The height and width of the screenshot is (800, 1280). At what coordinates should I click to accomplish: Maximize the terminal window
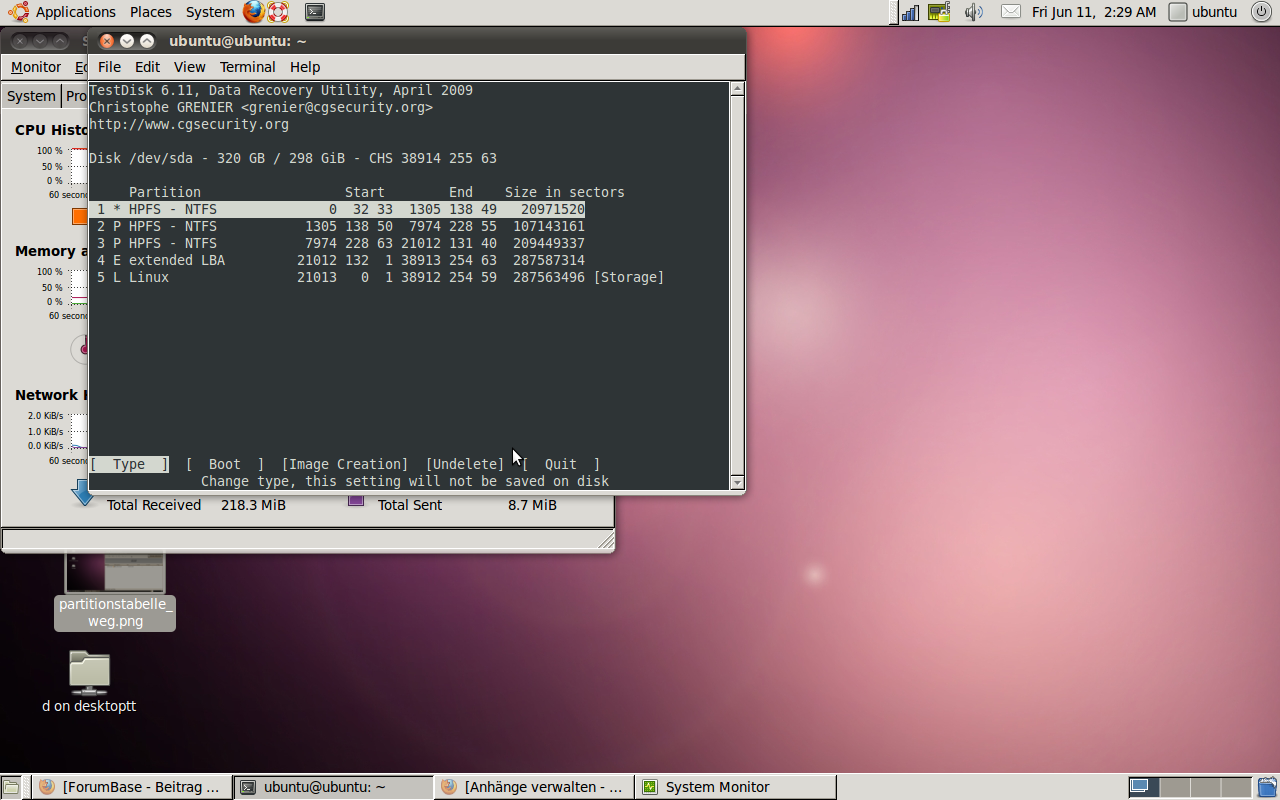point(147,41)
